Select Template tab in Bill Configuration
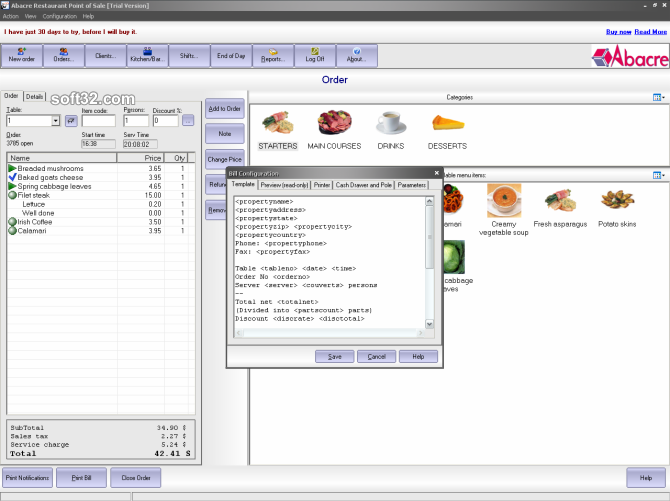 243,184
